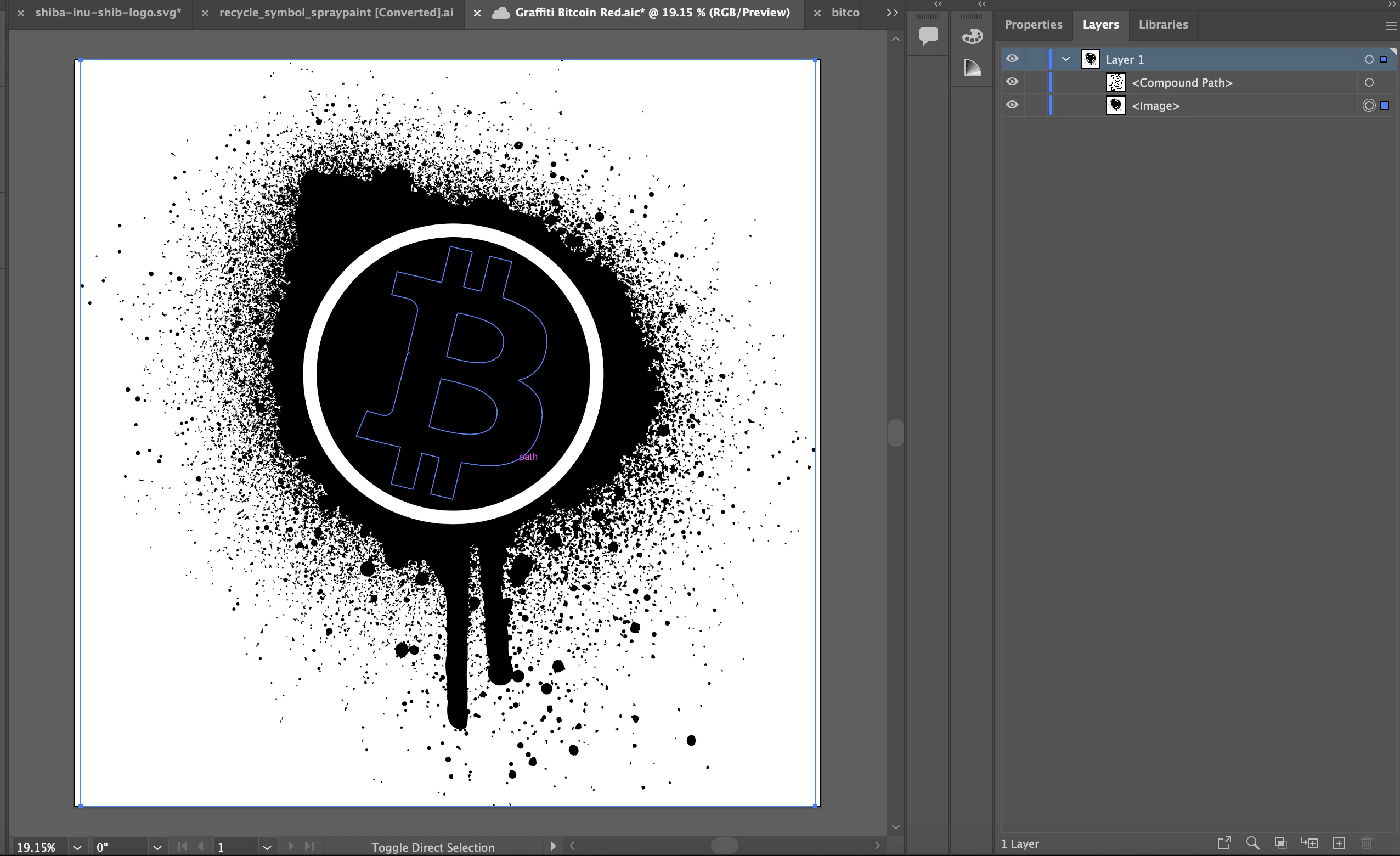Click the status bar play arrow button
Viewport: 1400px width, 856px height.
click(552, 846)
